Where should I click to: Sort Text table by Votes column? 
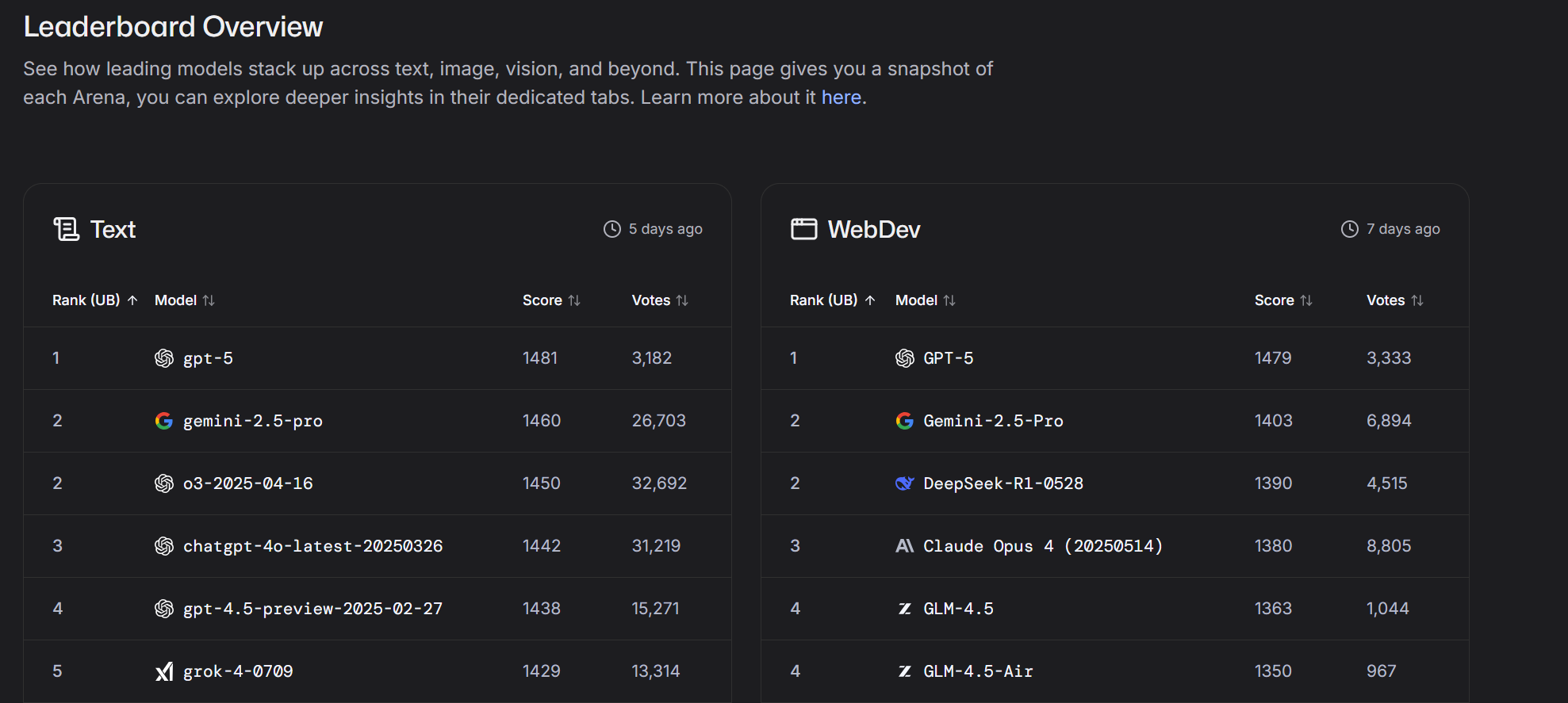(659, 300)
